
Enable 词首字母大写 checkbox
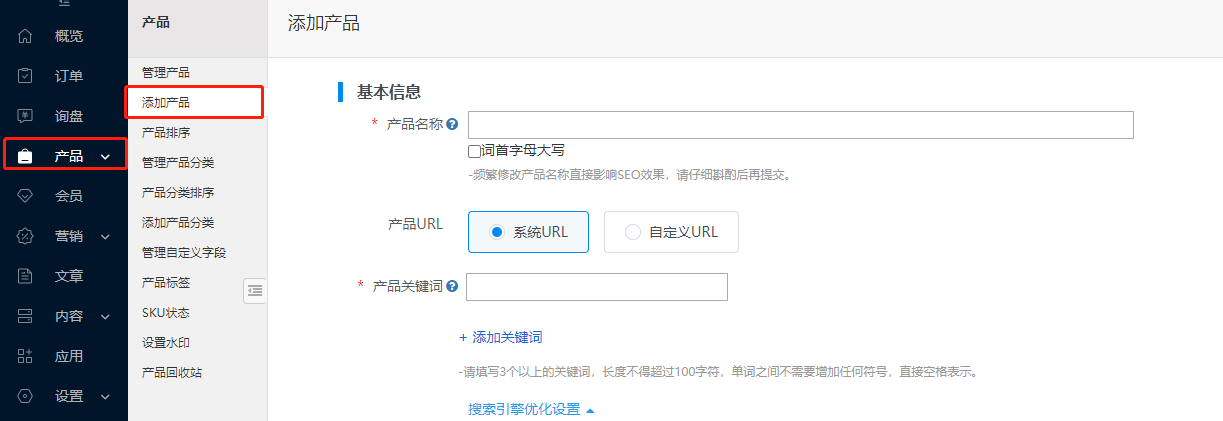coord(474,151)
